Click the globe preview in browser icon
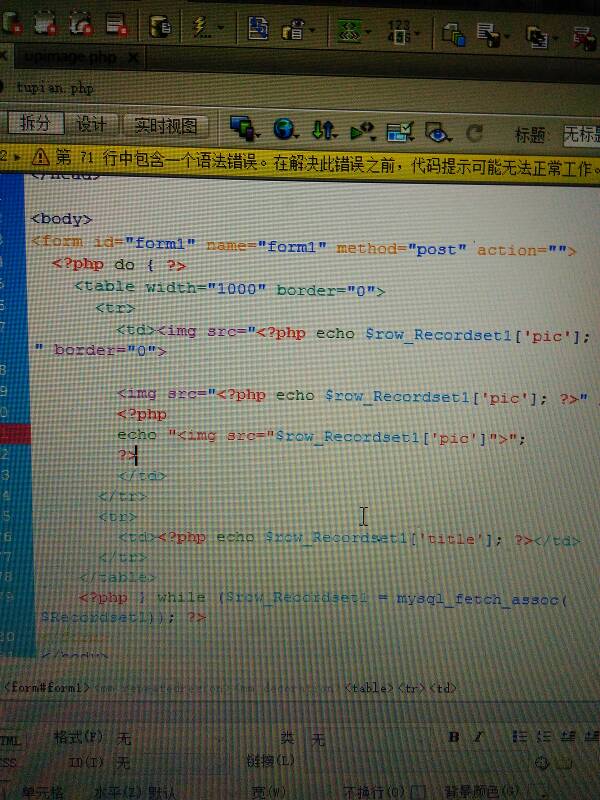 pos(284,129)
